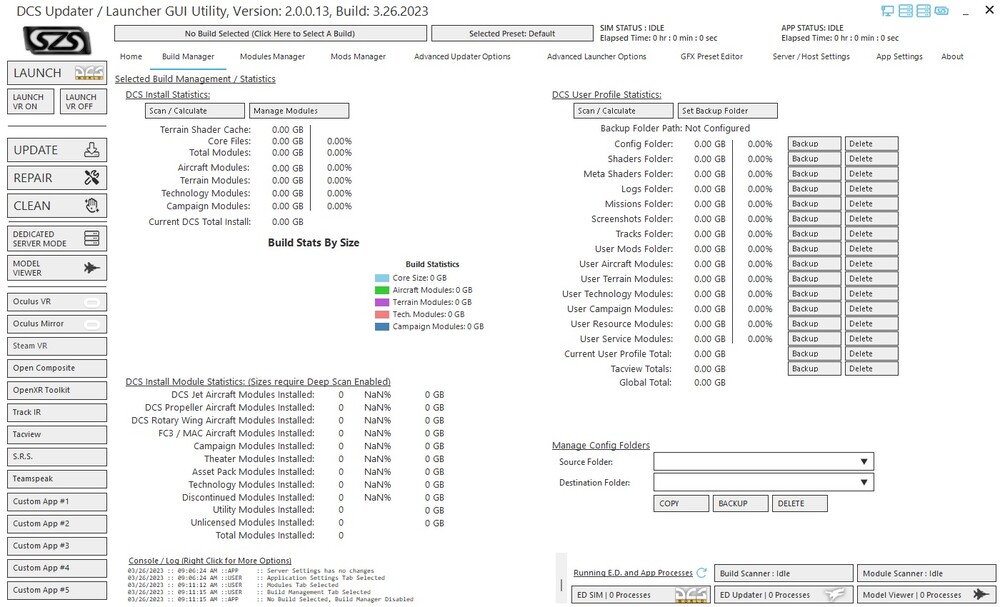Toggle the OpenXR Toolkit option
Viewport: 1000px width, 607px height.
[56, 390]
